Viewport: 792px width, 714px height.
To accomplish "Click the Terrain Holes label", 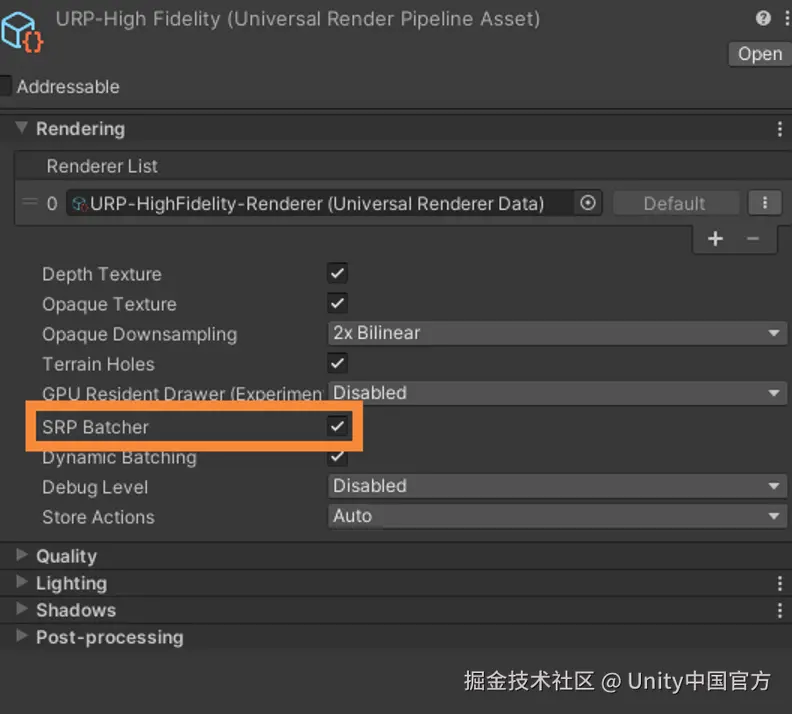I will click(98, 364).
